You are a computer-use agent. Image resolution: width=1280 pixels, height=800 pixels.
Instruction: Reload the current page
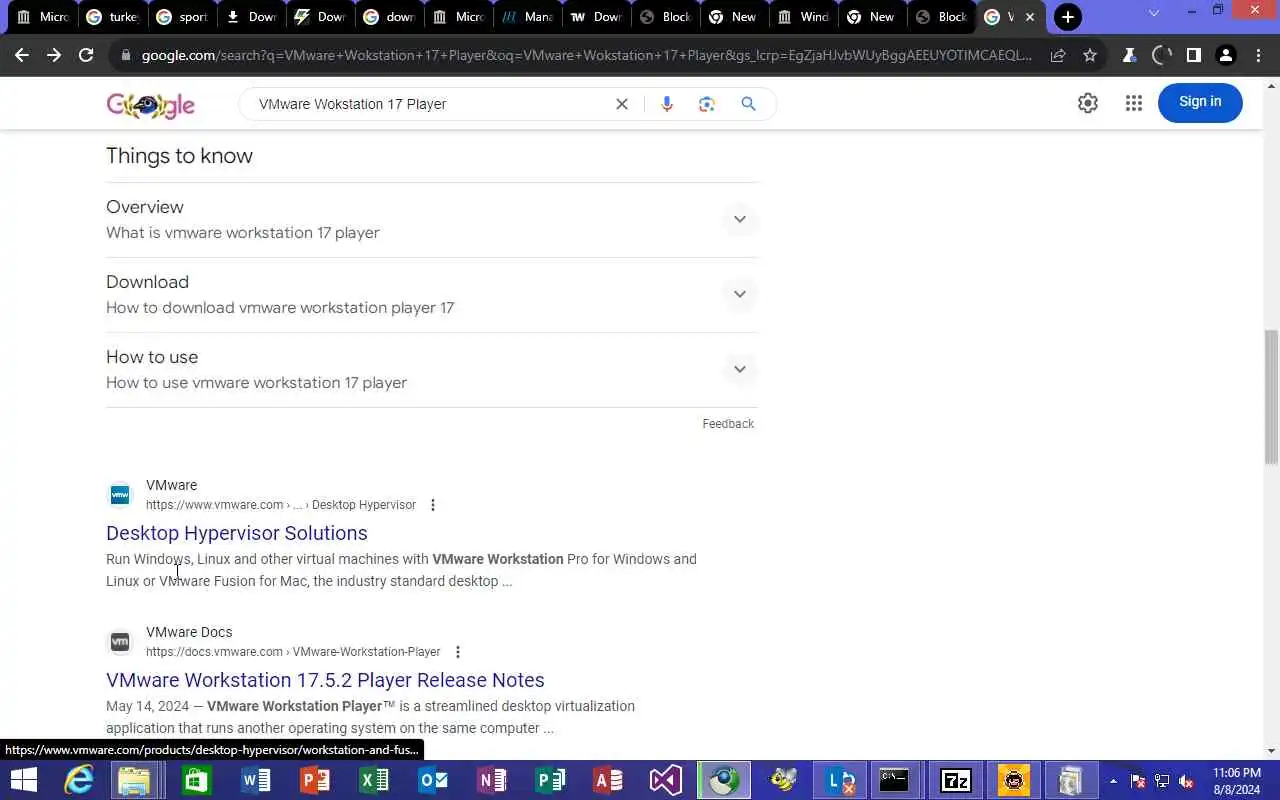(x=86, y=55)
